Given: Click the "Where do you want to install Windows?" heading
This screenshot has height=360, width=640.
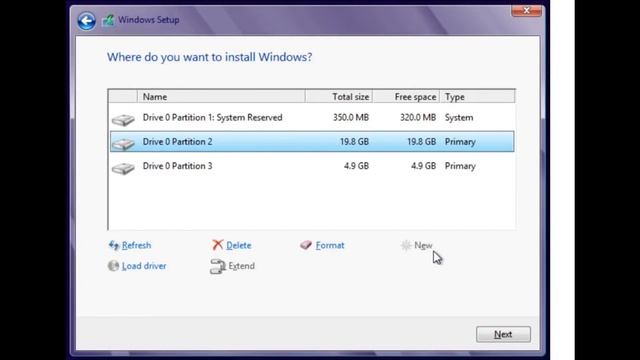Looking at the screenshot, I should pyautogui.click(x=210, y=57).
